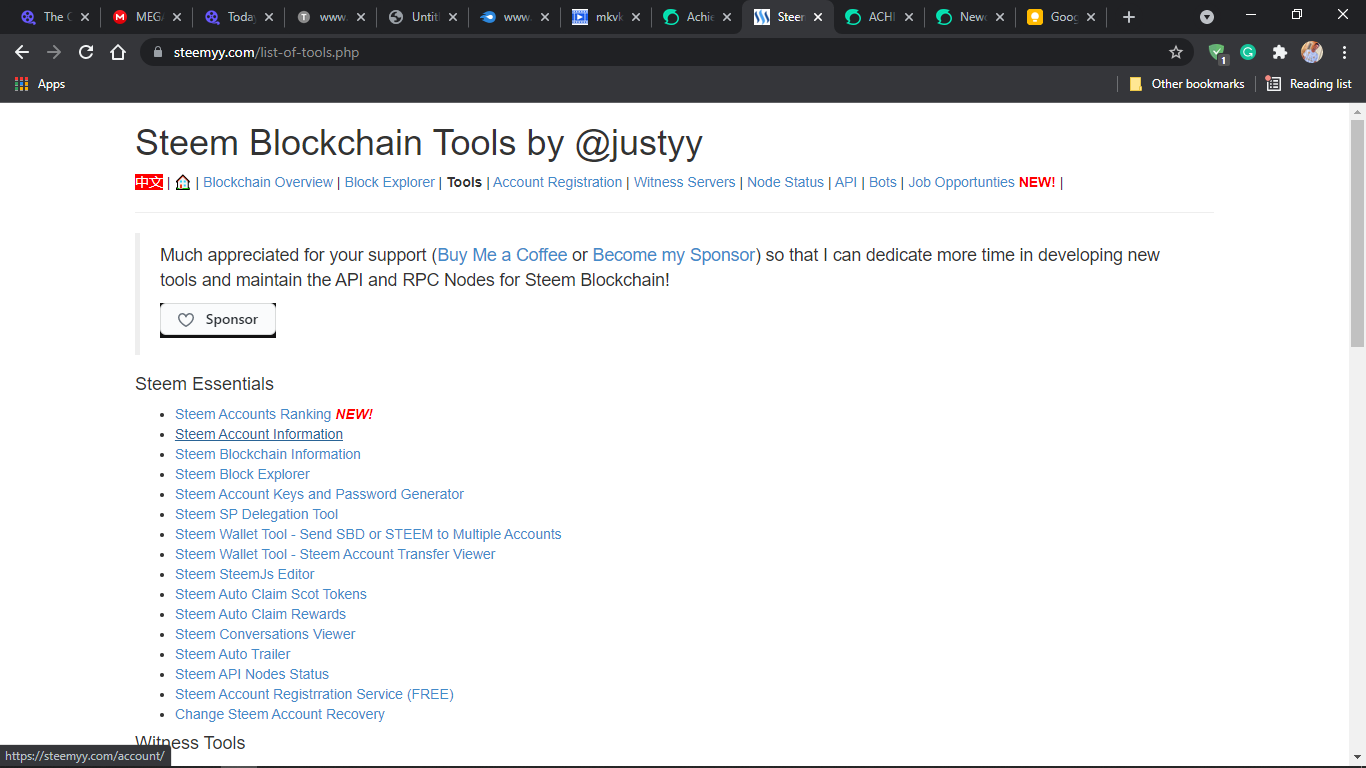The height and width of the screenshot is (768, 1366).
Task: Click Become my Sponsor link
Action: [x=674, y=255]
